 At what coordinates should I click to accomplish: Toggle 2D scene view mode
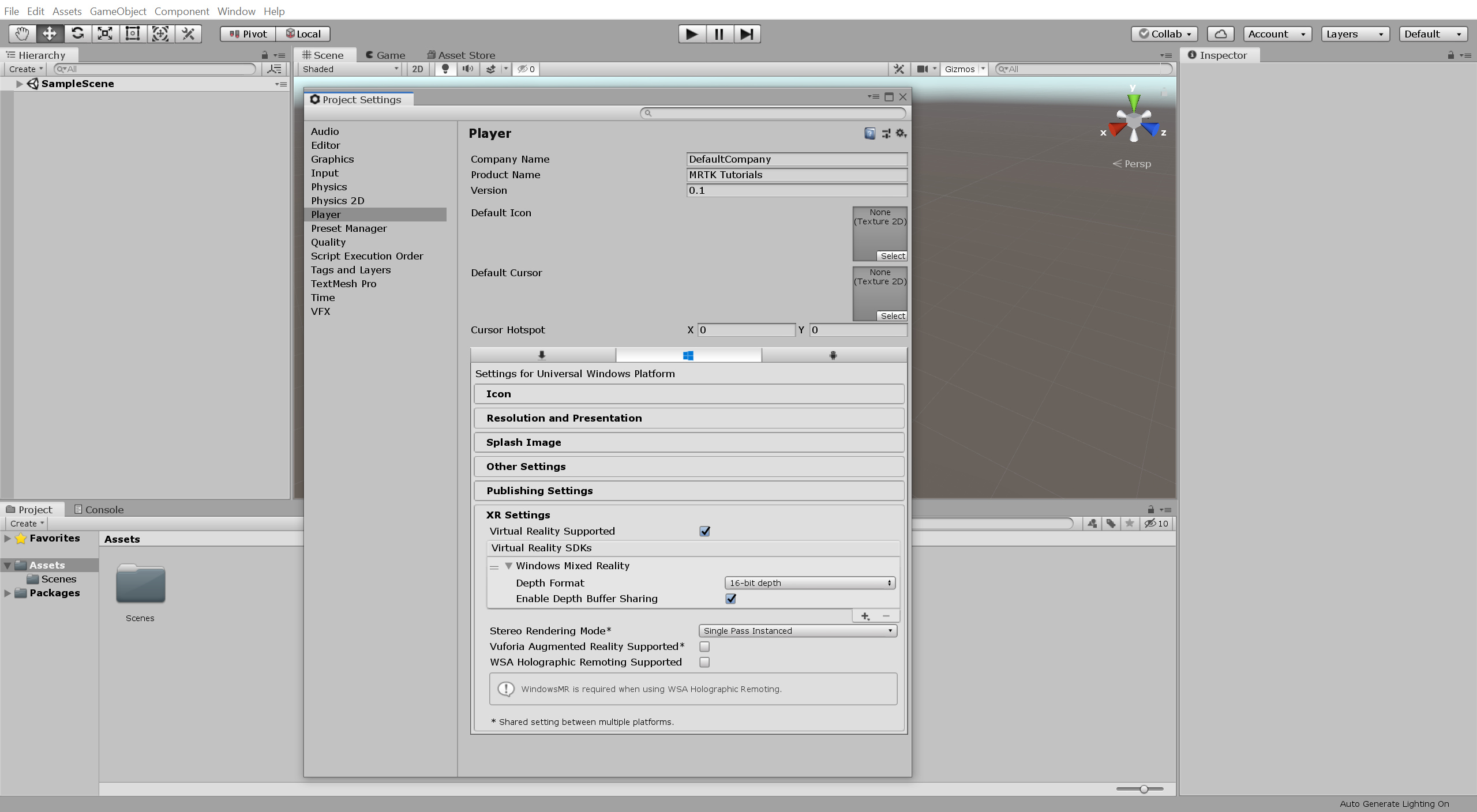pyautogui.click(x=417, y=69)
